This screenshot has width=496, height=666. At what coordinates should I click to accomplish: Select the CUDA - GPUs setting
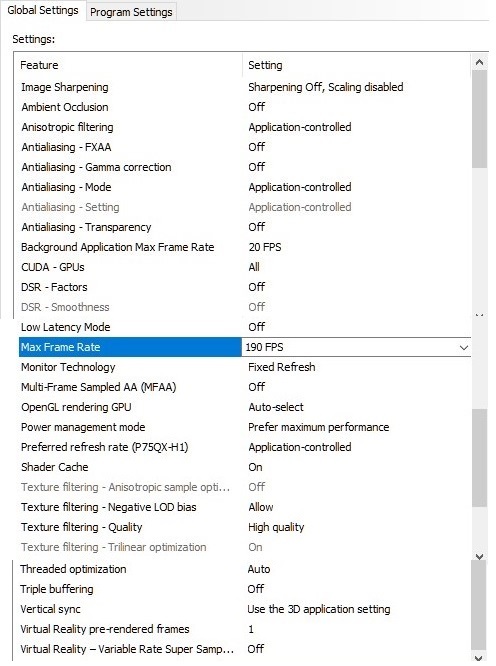point(254,267)
